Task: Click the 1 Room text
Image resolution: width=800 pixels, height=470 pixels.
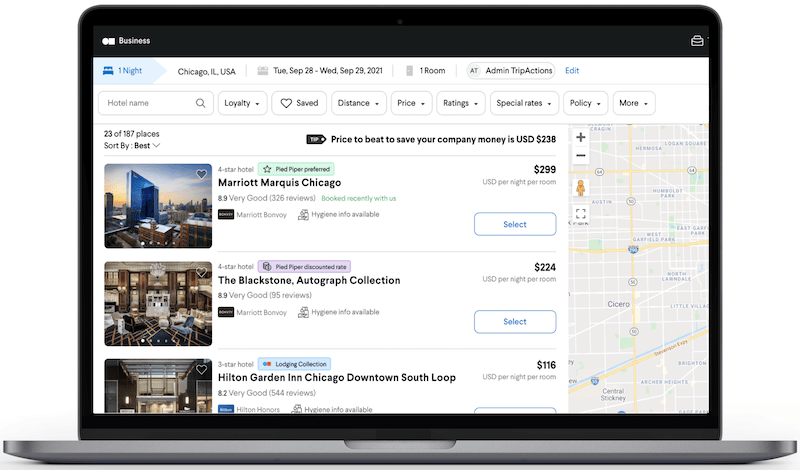Action: (432, 71)
